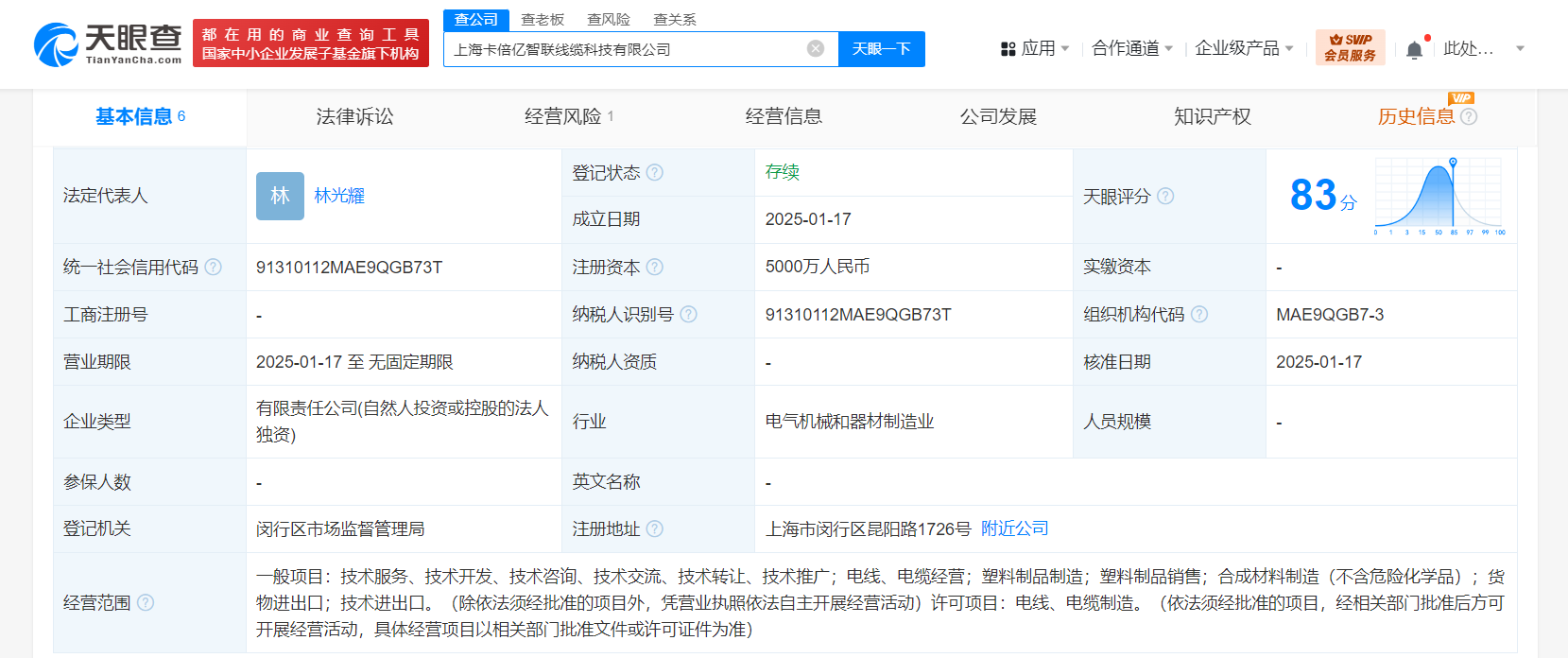1568x658 pixels.
Task: Show help for 组织机构代码
Action: tap(1199, 315)
